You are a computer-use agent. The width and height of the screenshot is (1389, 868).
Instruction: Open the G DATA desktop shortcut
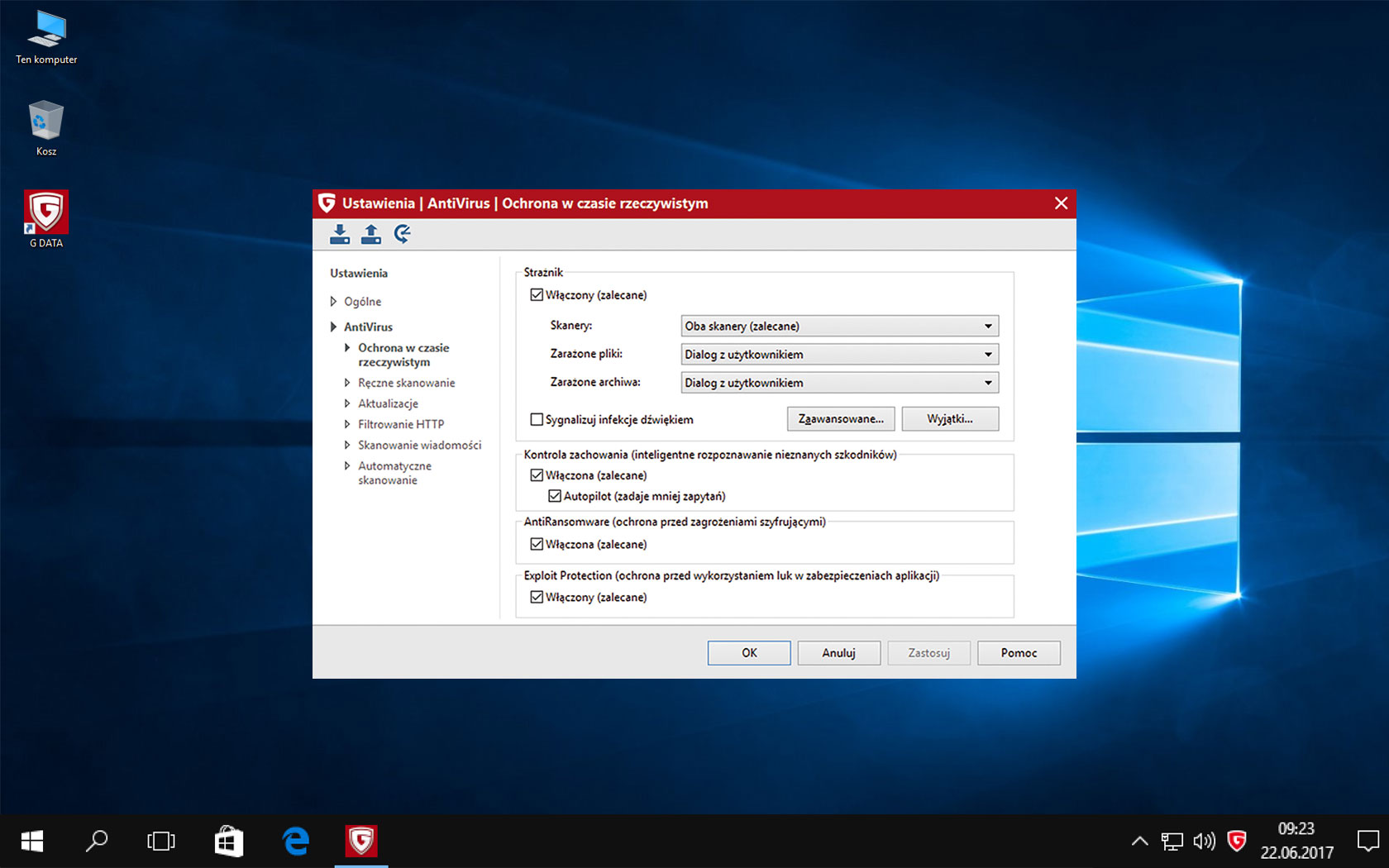point(46,219)
